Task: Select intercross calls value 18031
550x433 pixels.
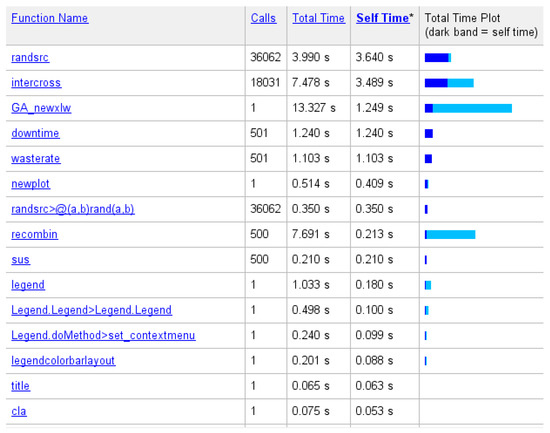Action: pyautogui.click(x=265, y=82)
